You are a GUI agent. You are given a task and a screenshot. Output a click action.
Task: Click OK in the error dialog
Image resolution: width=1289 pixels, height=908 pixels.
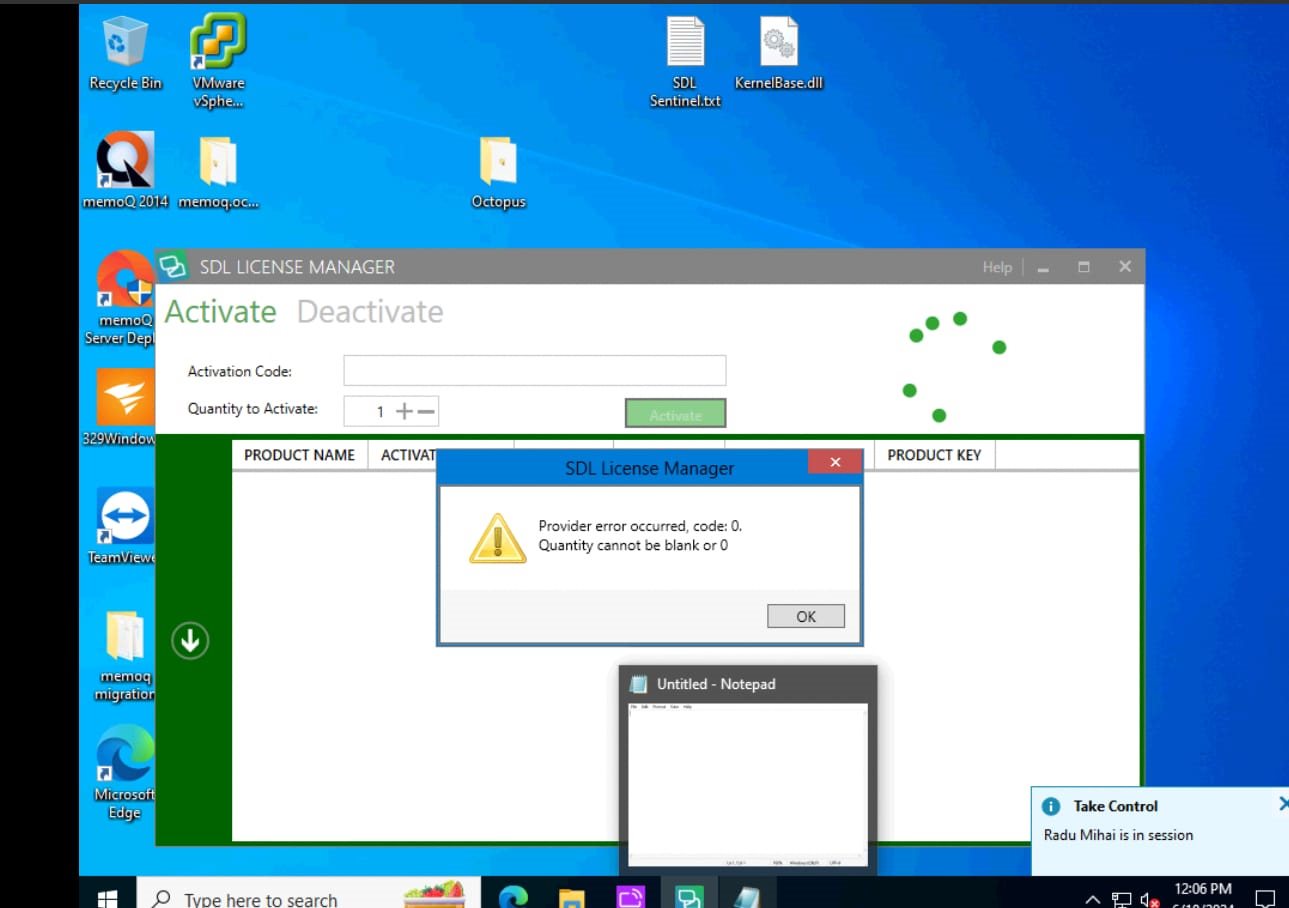806,616
